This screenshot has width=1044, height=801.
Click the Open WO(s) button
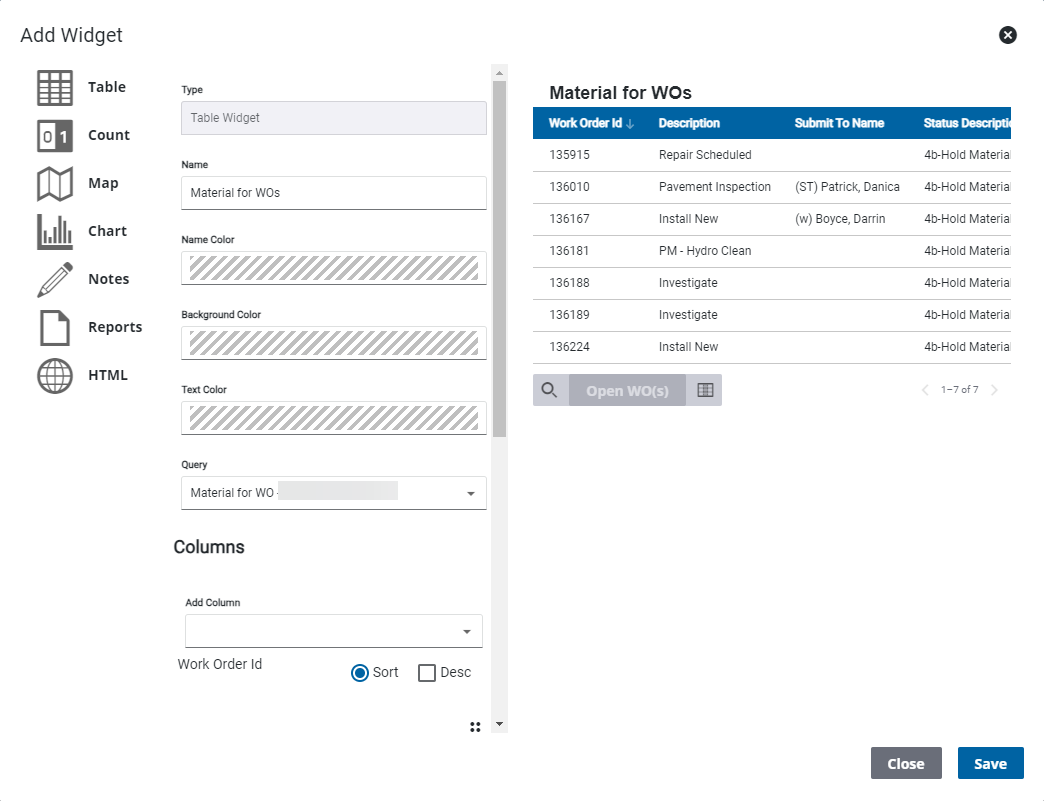[627, 390]
